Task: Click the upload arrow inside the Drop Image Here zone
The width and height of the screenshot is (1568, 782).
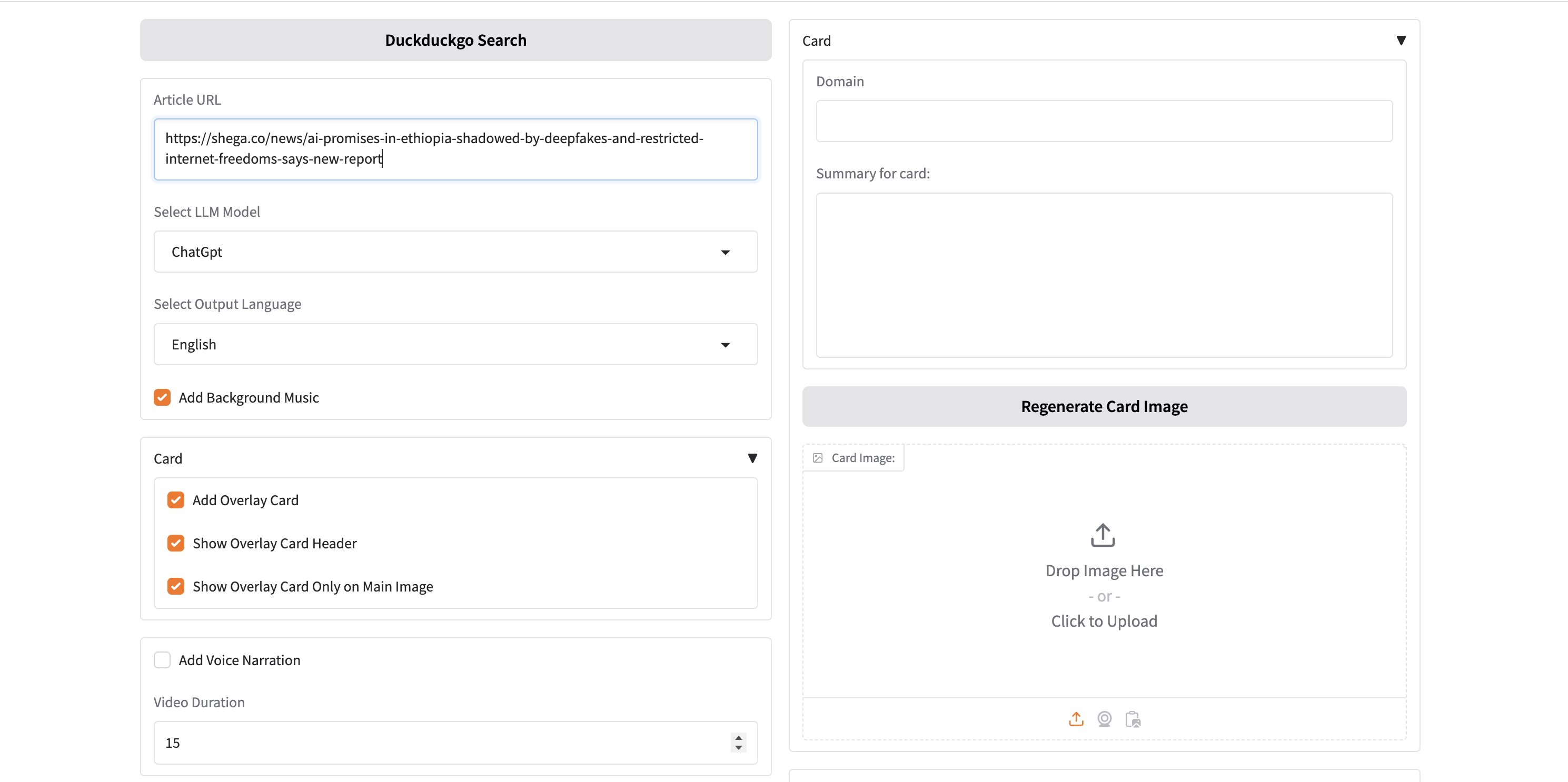Action: 1104,534
